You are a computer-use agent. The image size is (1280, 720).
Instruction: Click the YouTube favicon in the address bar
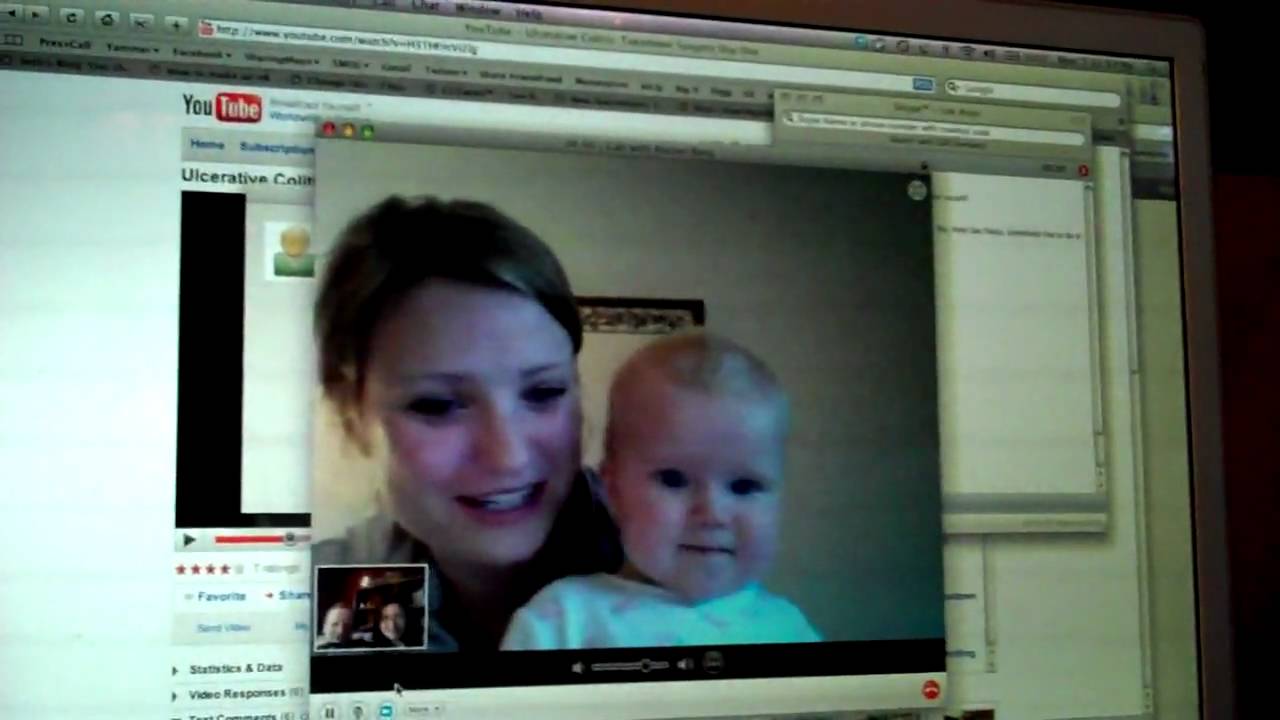[x=206, y=28]
